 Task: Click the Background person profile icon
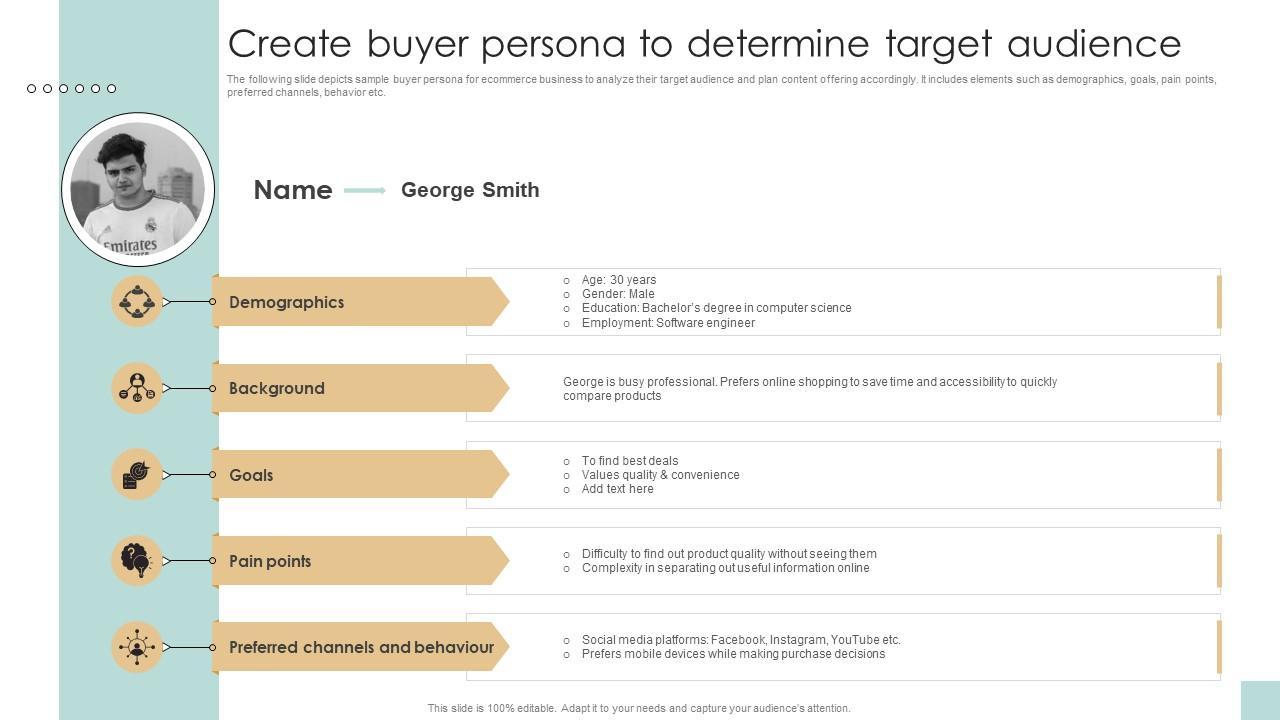pyautogui.click(x=137, y=388)
